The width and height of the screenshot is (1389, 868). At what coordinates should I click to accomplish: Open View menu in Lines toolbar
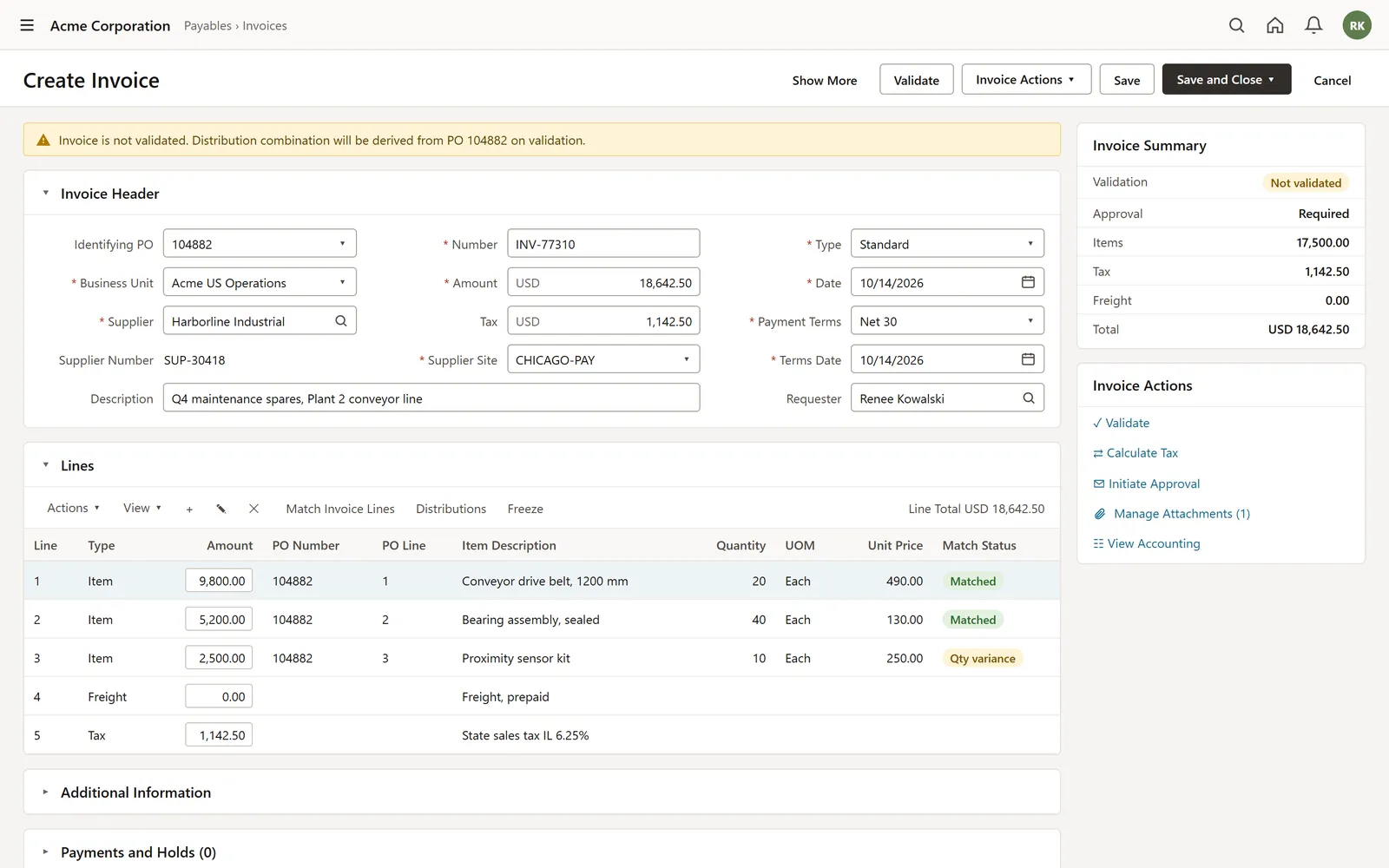click(142, 508)
